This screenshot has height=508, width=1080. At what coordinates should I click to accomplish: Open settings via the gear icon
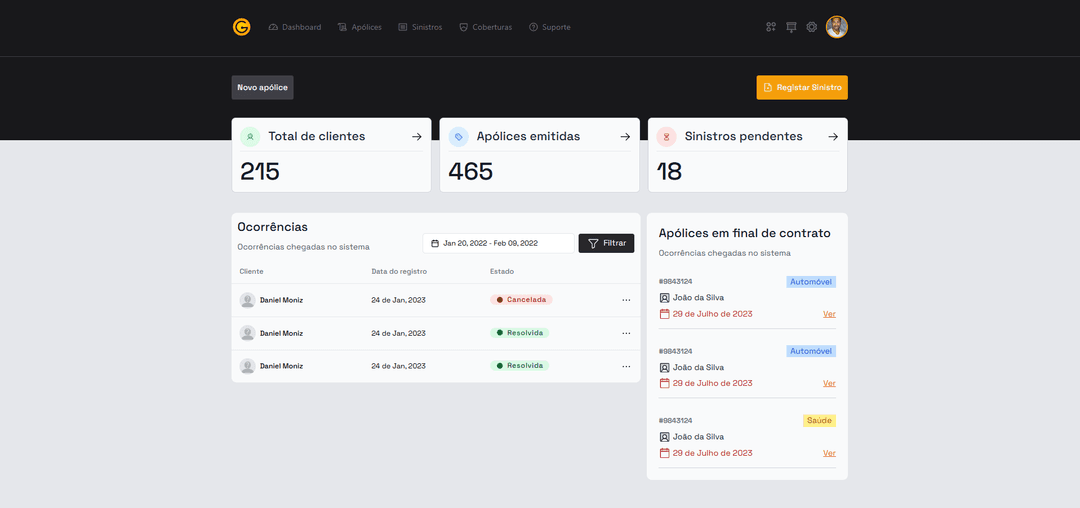[x=812, y=27]
